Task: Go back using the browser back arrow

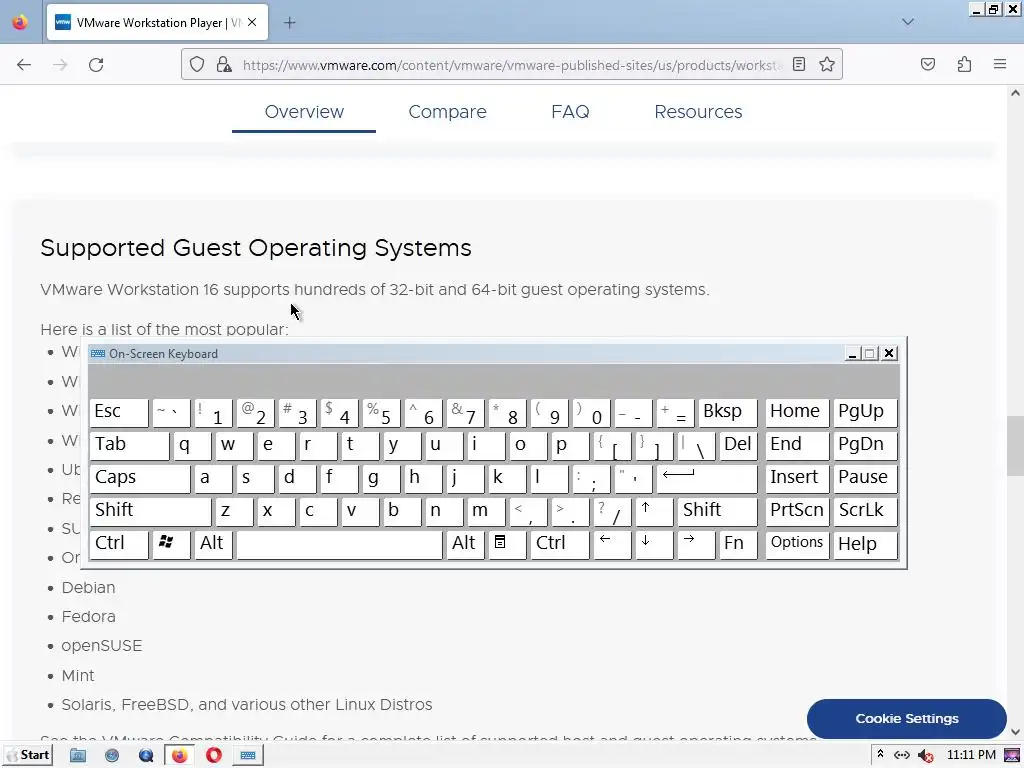Action: pos(24,65)
